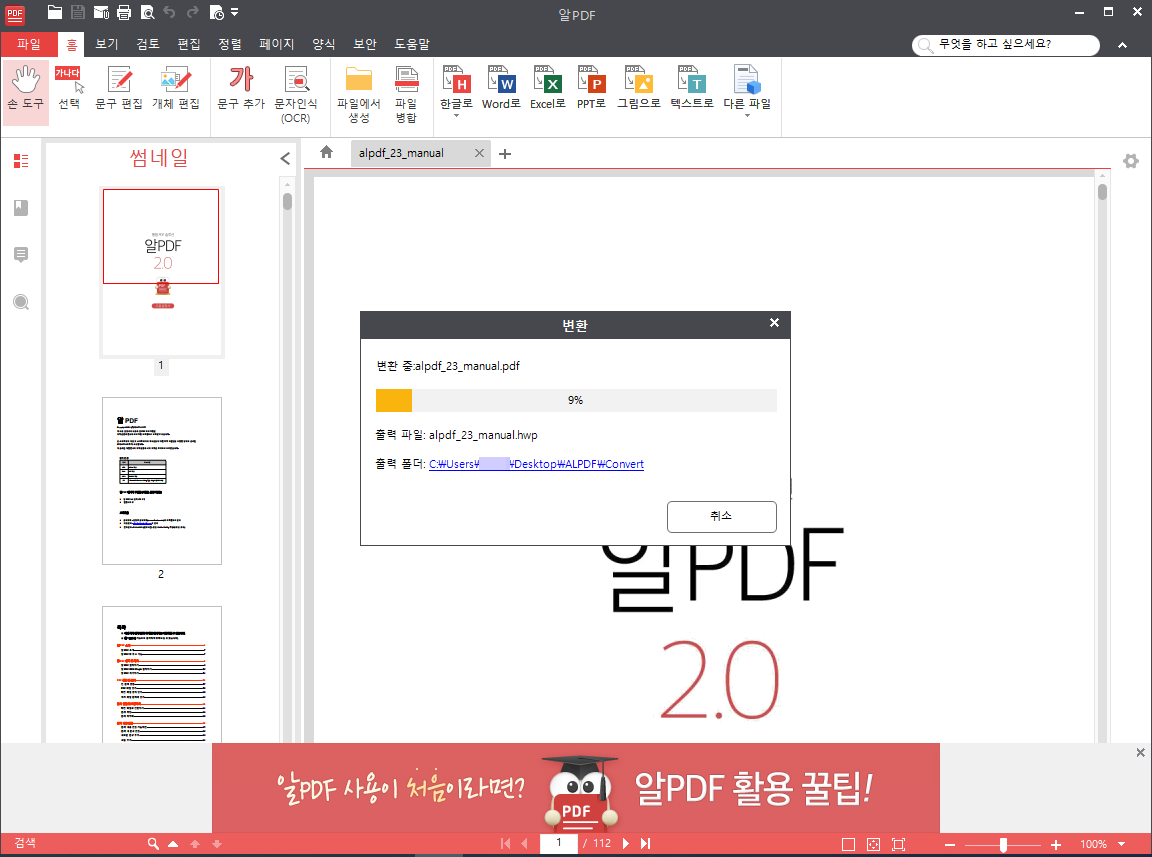This screenshot has width=1152, height=857.
Task: Convert PDF to 그림으로 image
Action: [x=638, y=88]
